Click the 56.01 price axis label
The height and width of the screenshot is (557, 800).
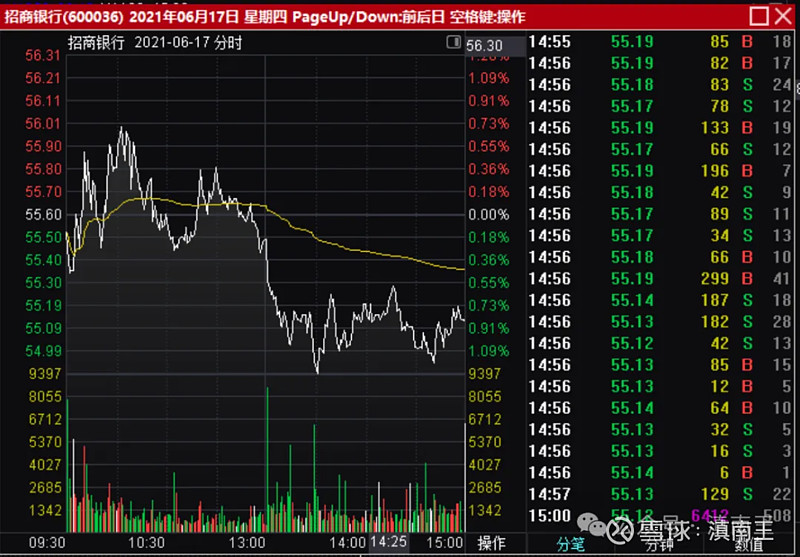click(x=43, y=123)
